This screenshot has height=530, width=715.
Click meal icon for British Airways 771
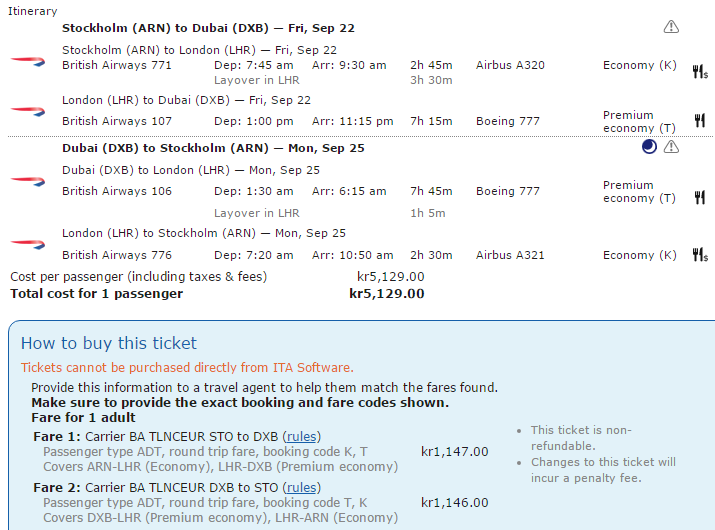[x=700, y=71]
